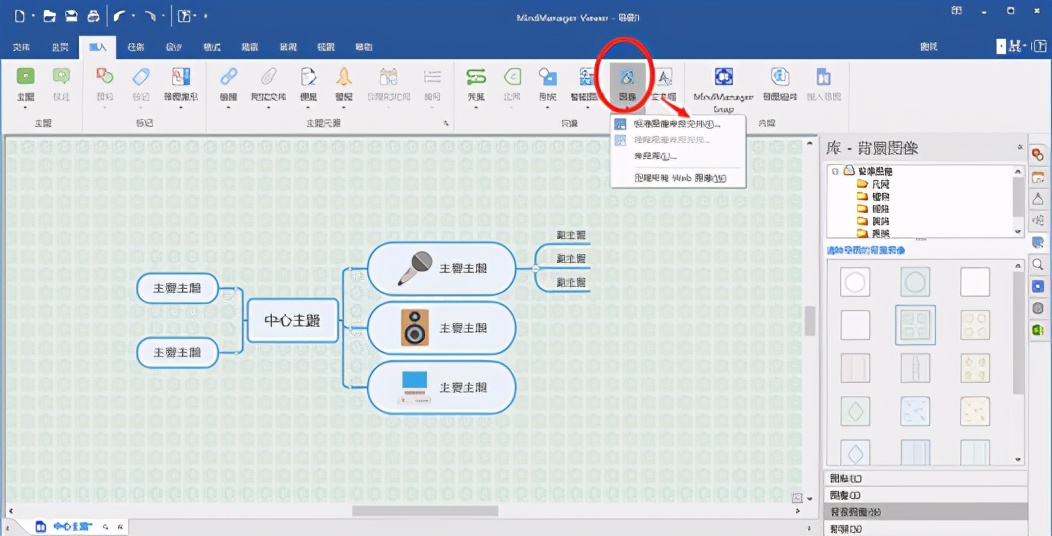Expand the dropdown arrow under the Topic button

[25, 107]
